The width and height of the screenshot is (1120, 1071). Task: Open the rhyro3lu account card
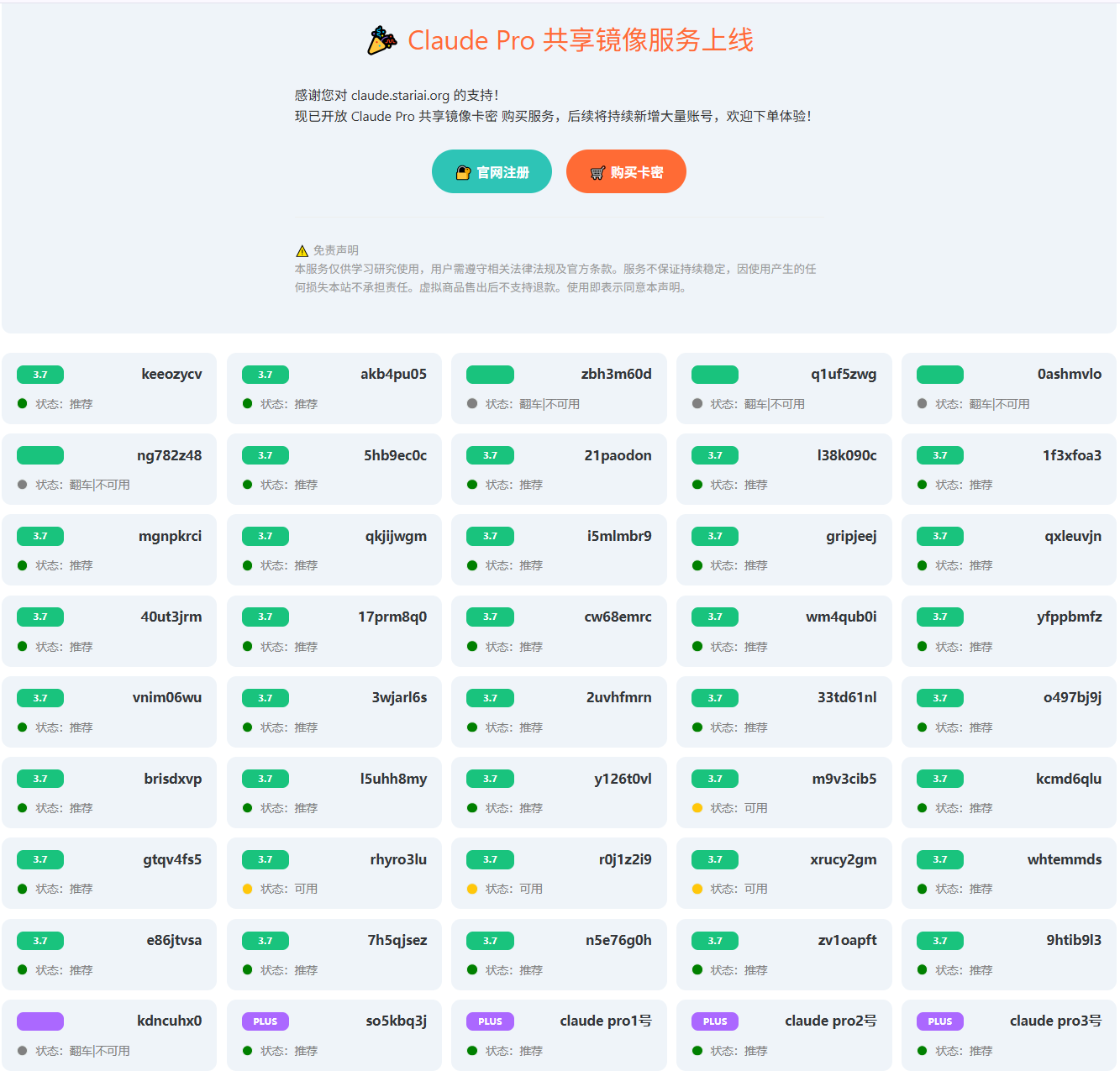click(334, 873)
